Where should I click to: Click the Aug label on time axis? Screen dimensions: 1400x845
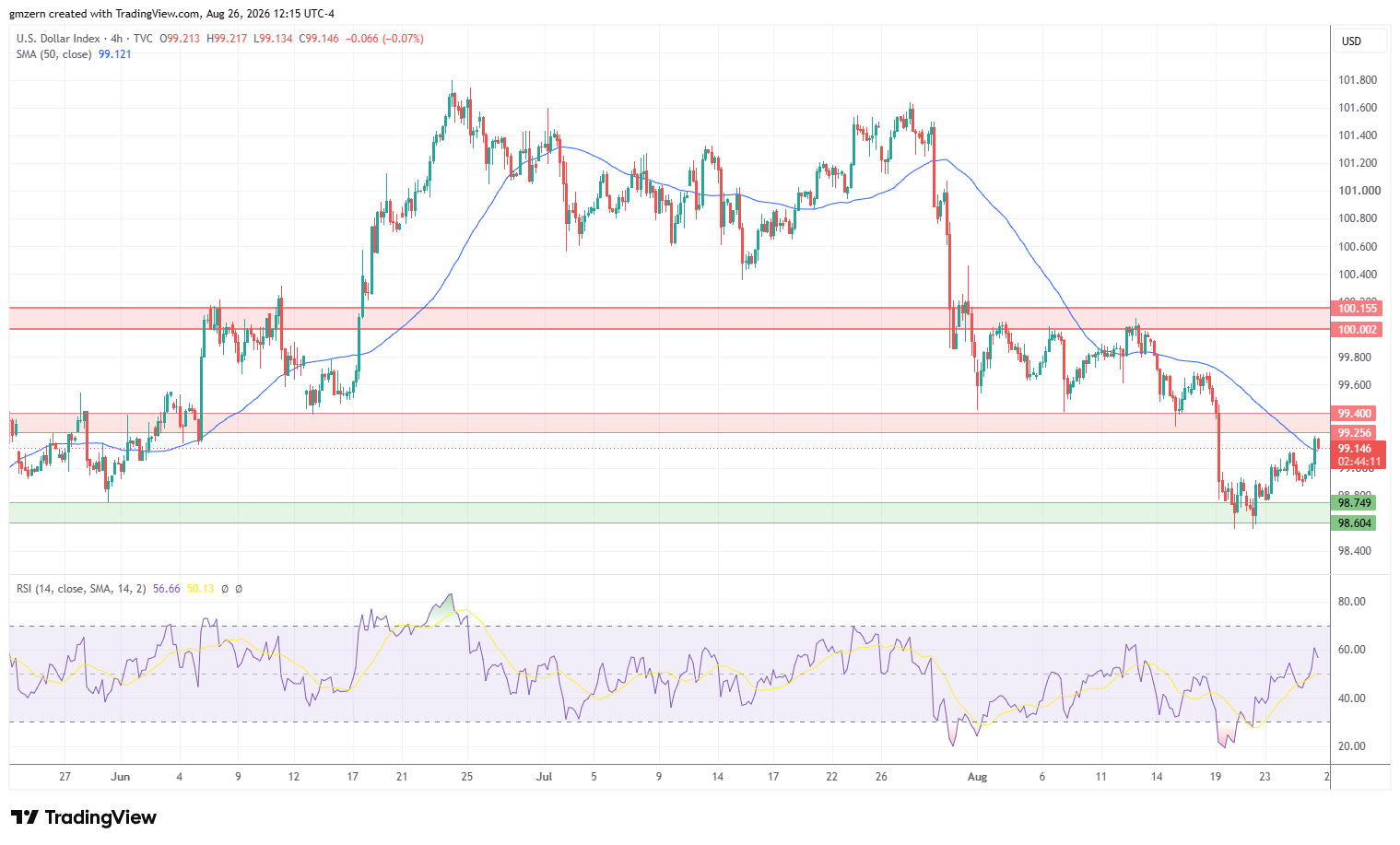click(x=977, y=777)
